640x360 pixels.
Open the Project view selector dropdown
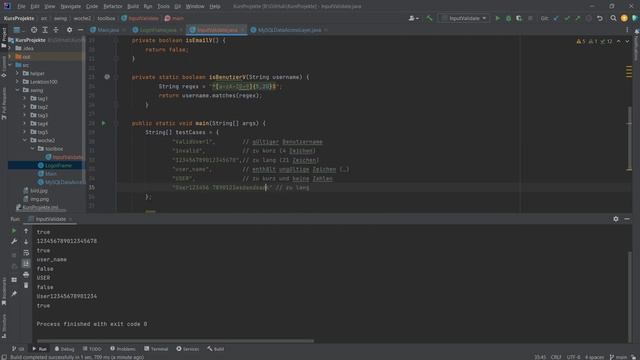18,30
